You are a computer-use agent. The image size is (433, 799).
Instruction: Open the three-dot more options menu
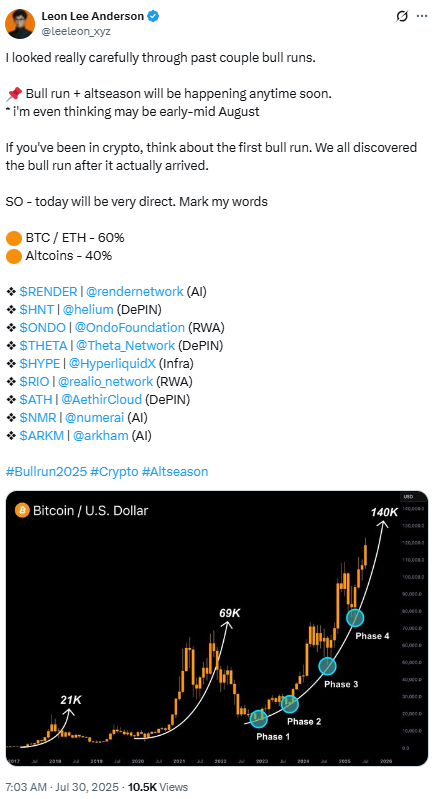pyautogui.click(x=422, y=16)
